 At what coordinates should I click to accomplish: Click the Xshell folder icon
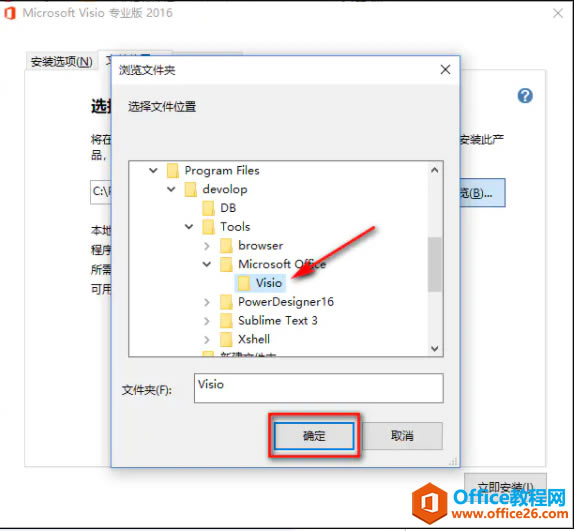coord(226,340)
